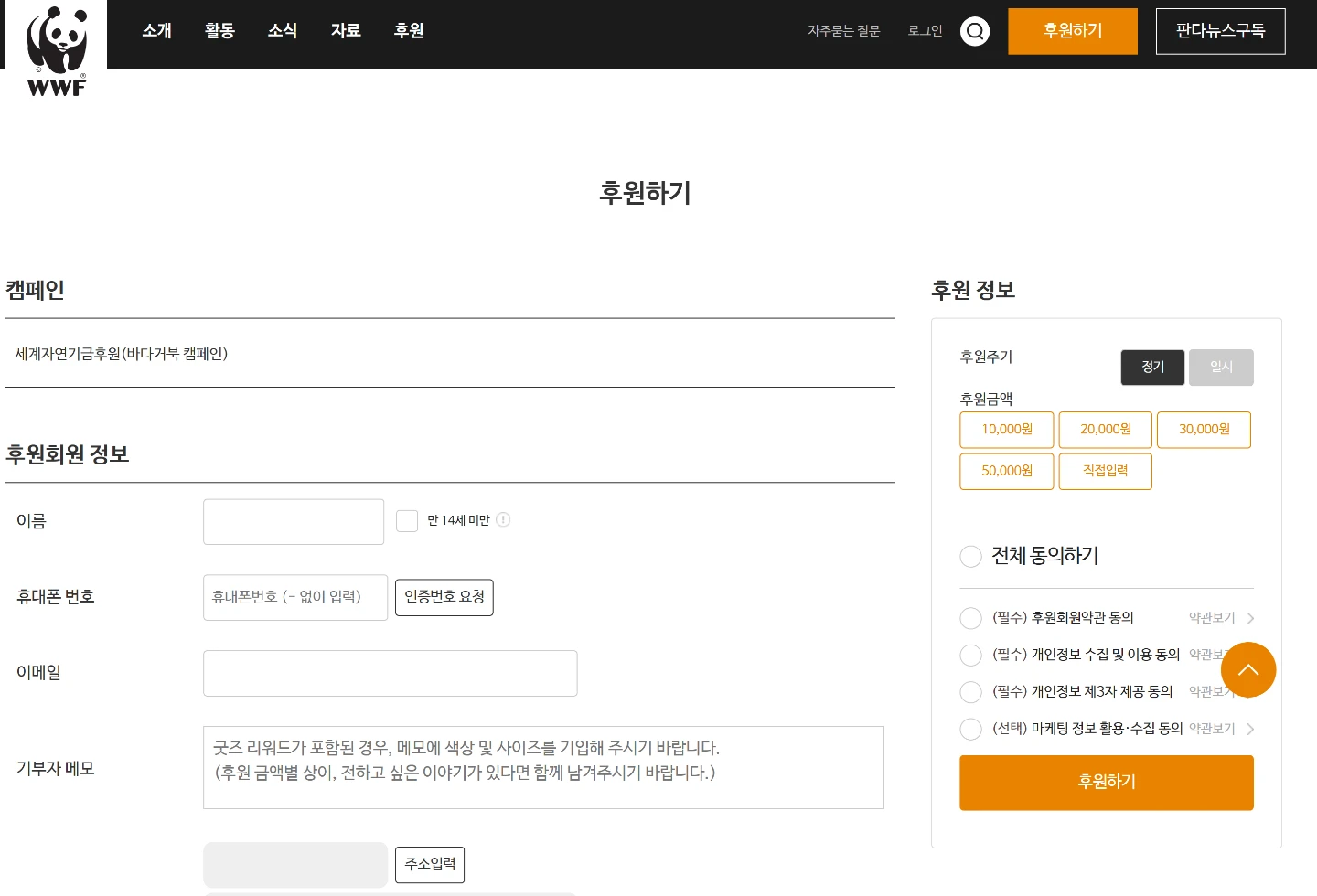Click the 로그인 link

(x=925, y=31)
